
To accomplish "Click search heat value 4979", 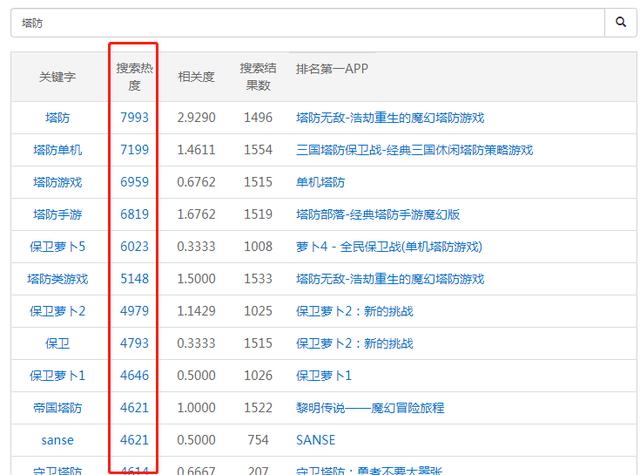I will pyautogui.click(x=134, y=311).
